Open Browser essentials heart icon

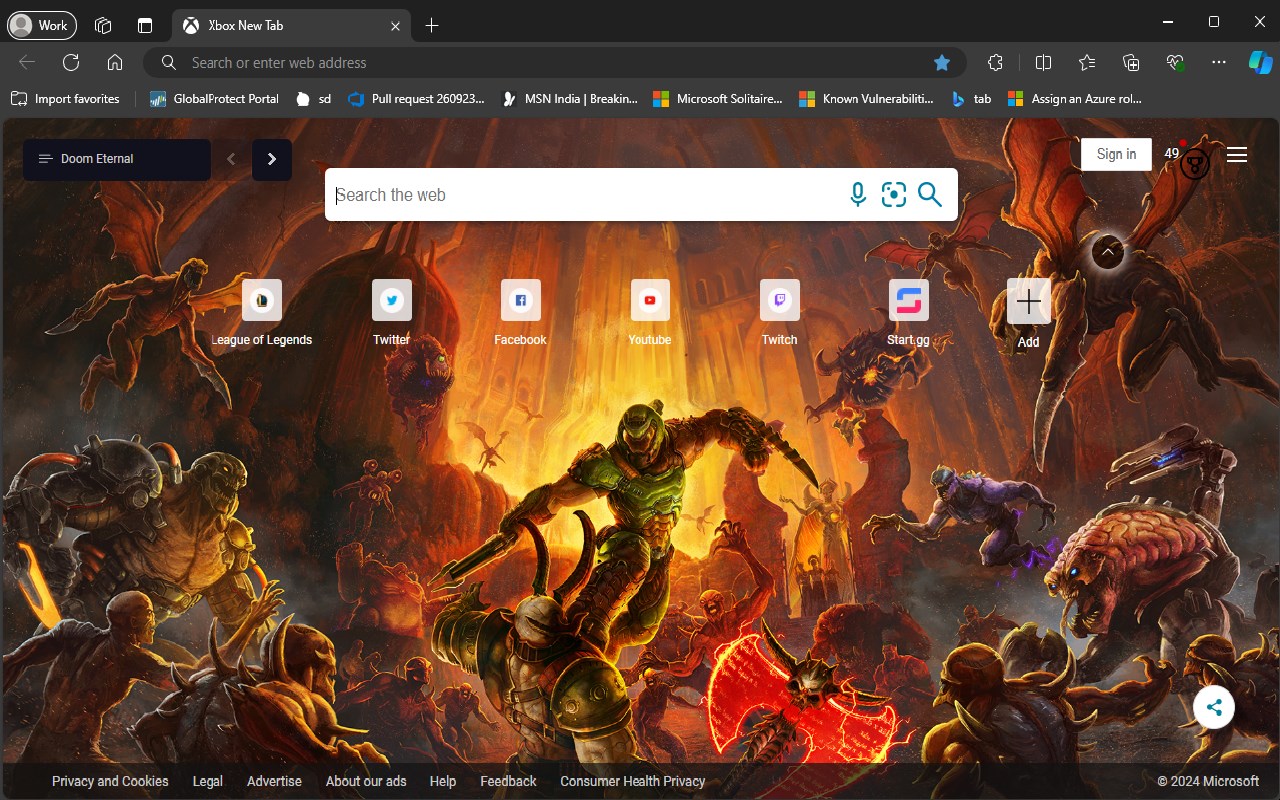(1175, 62)
